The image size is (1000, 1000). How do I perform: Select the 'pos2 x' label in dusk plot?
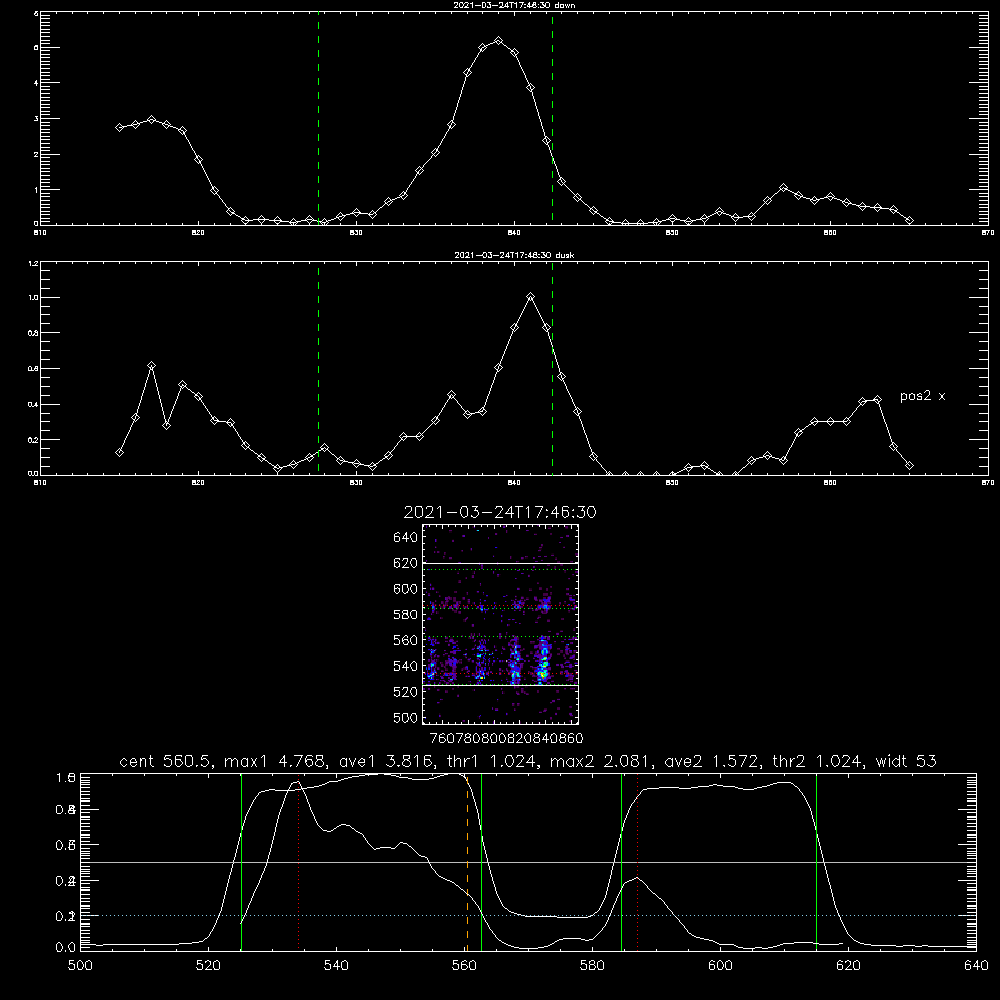pyautogui.click(x=922, y=396)
